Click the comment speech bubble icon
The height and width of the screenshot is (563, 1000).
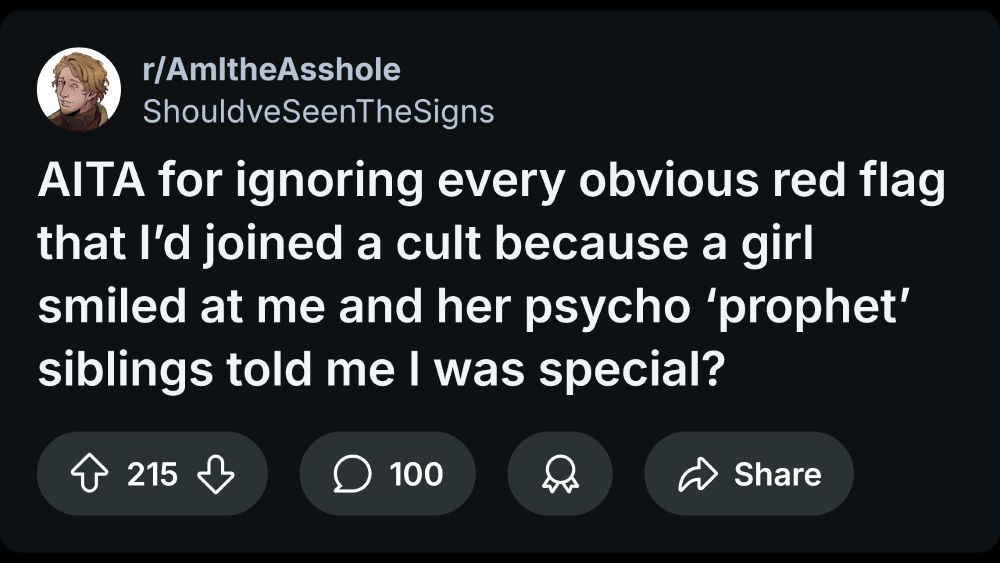click(352, 474)
